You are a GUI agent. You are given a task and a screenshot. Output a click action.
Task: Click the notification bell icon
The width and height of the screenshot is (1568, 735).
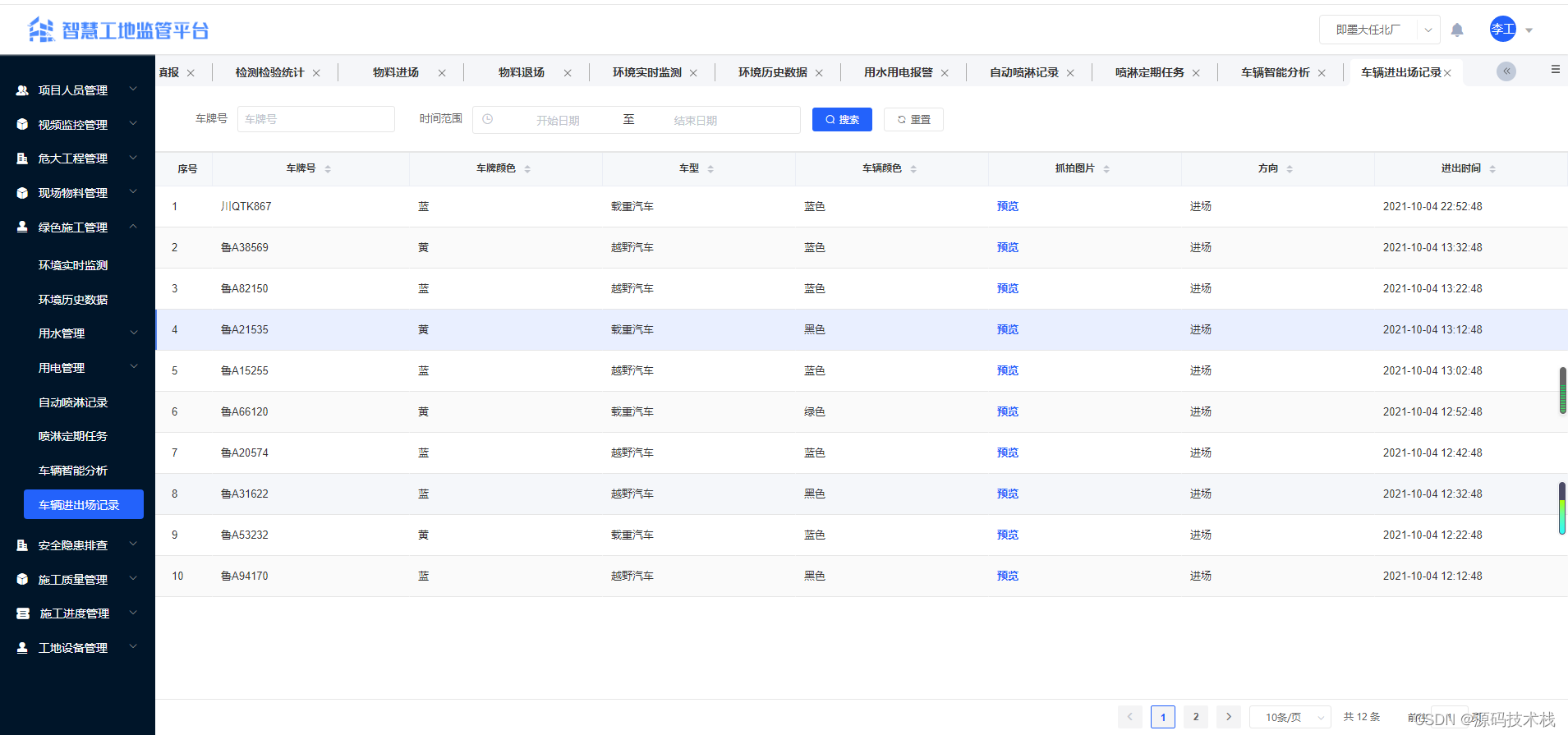click(1457, 30)
